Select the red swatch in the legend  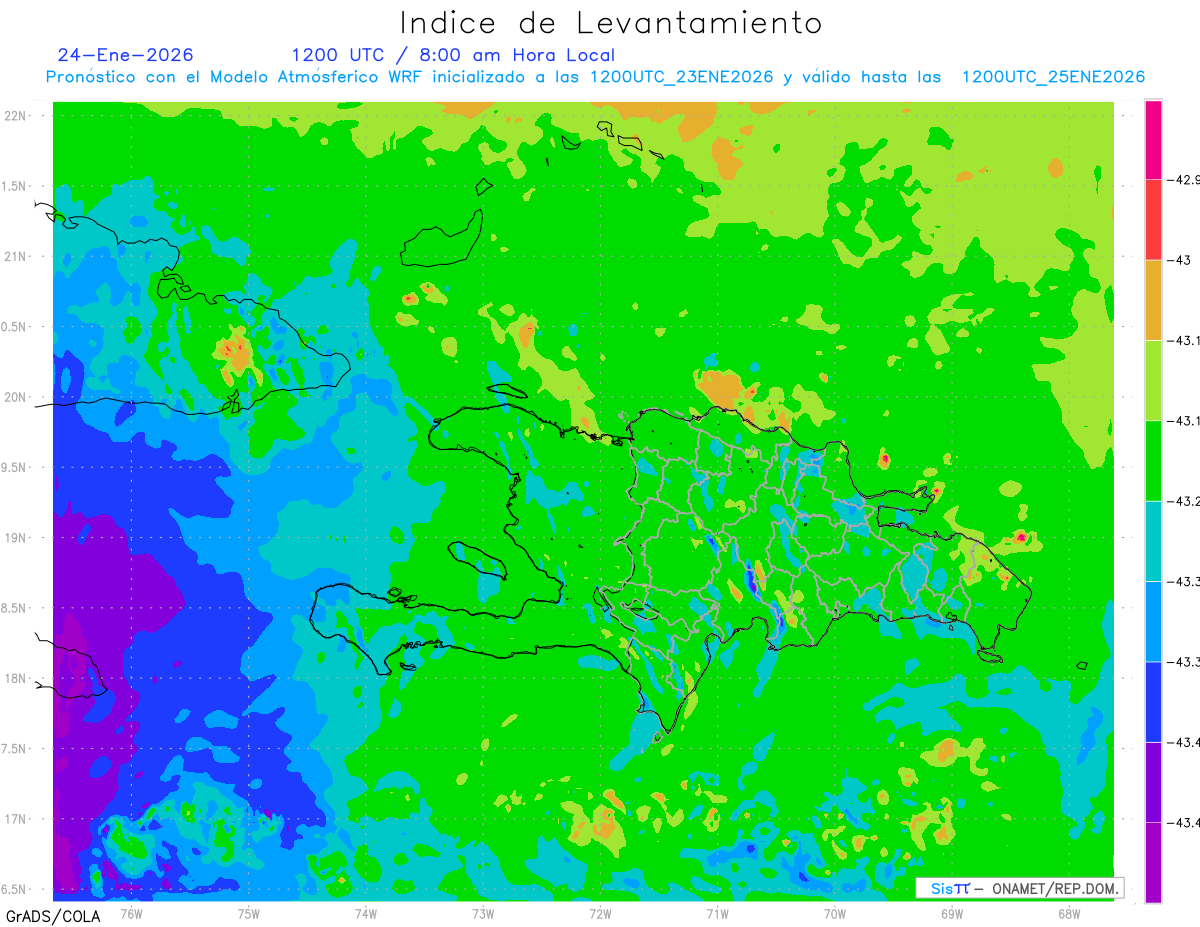[1153, 220]
